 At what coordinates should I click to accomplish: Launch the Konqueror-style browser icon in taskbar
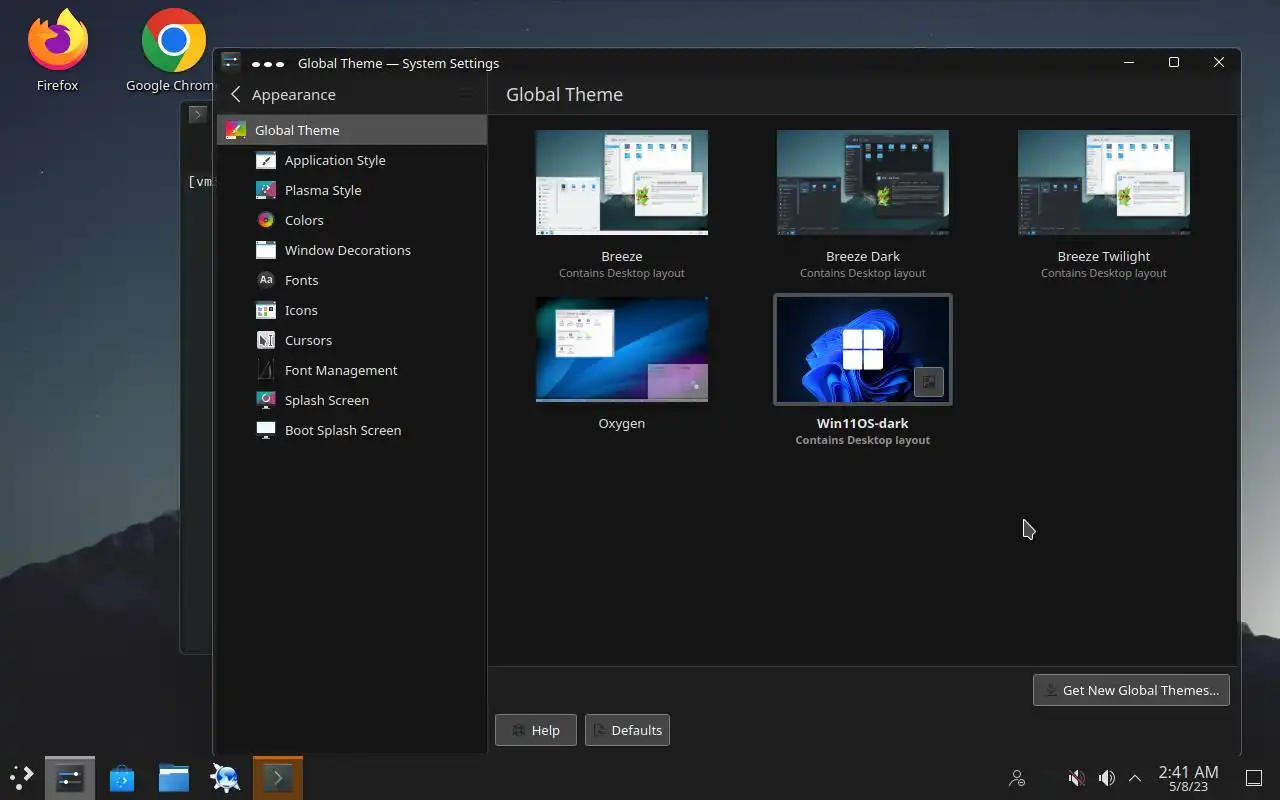coord(226,777)
